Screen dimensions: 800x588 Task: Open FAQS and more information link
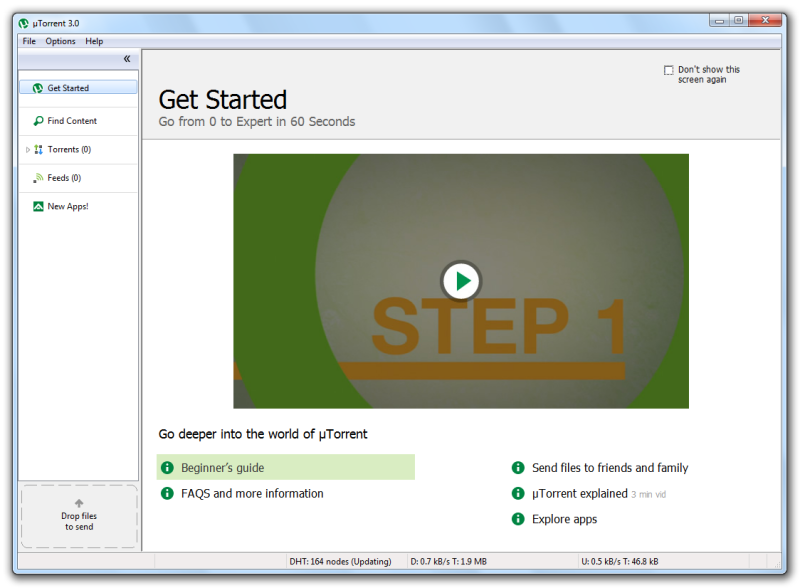click(x=252, y=494)
